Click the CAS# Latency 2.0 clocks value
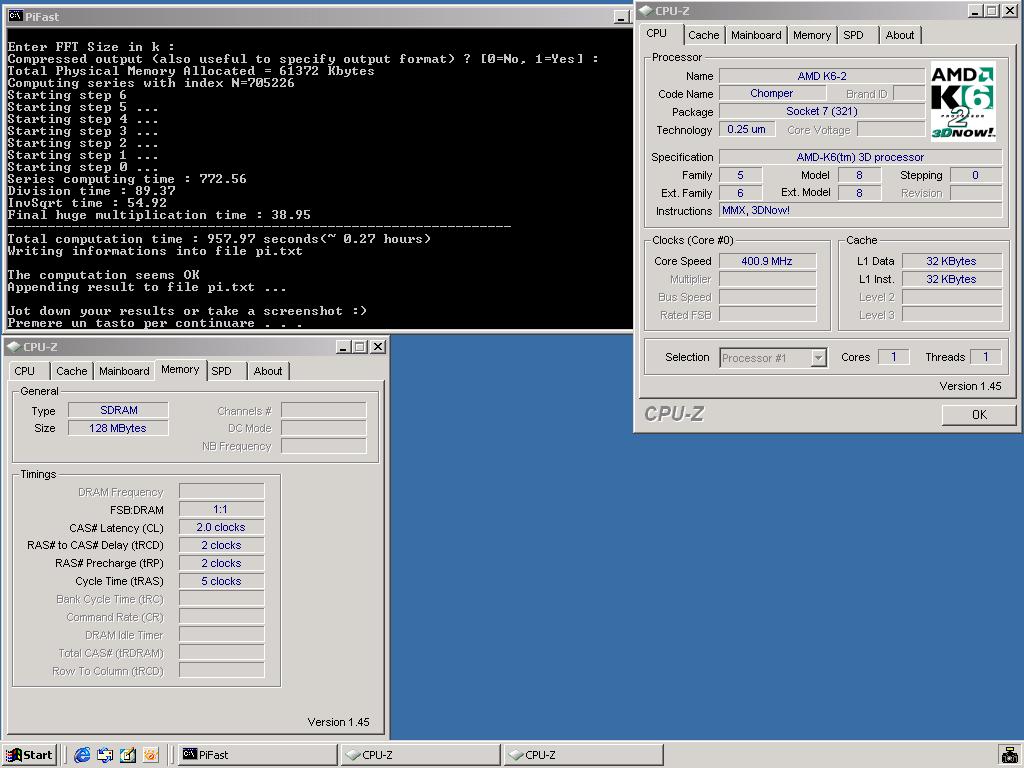The image size is (1024, 768). pyautogui.click(x=221, y=527)
